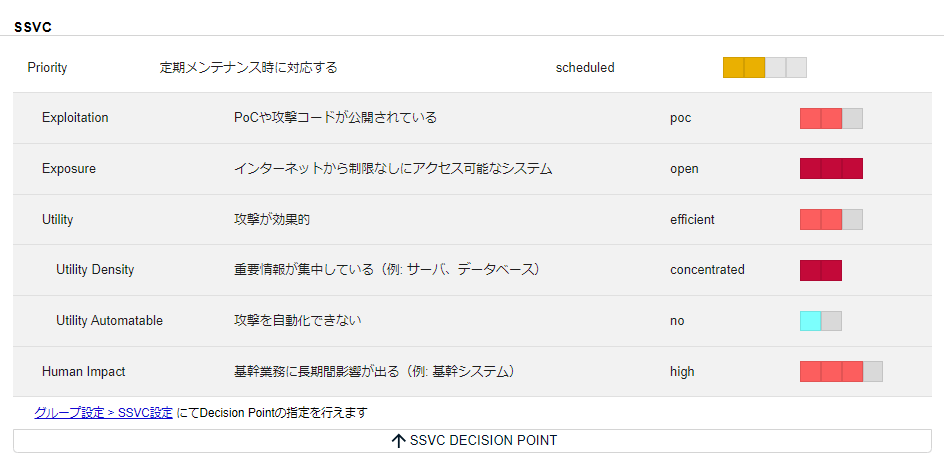Select the Priority row label
Screen dimensions: 944x469
pyautogui.click(x=47, y=68)
